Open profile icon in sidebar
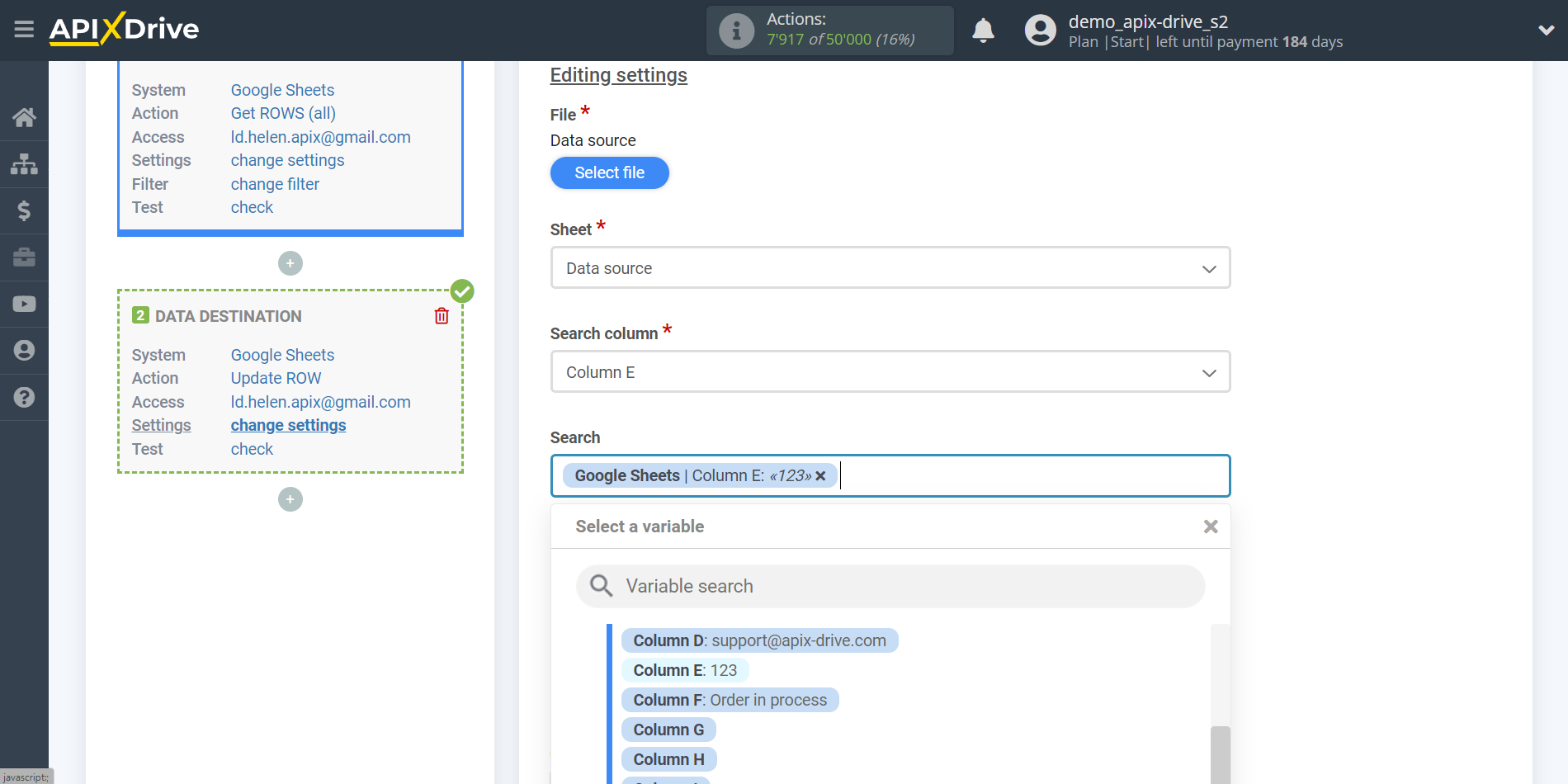This screenshot has width=1568, height=784. pos(24,351)
